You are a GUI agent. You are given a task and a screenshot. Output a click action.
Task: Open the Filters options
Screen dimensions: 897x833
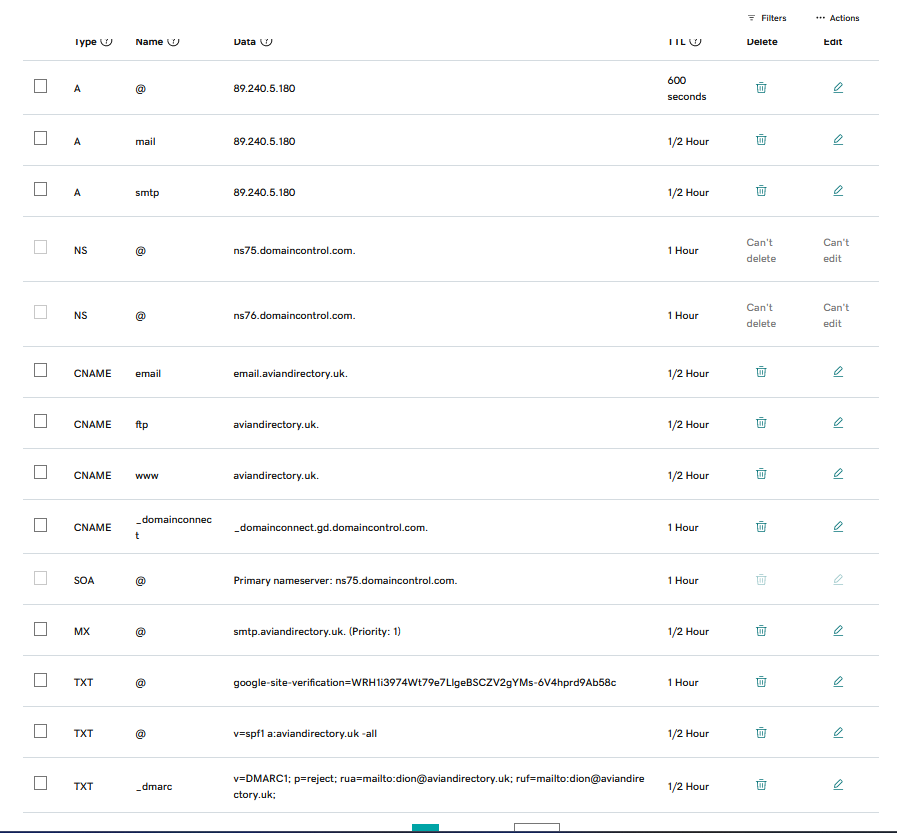point(767,18)
